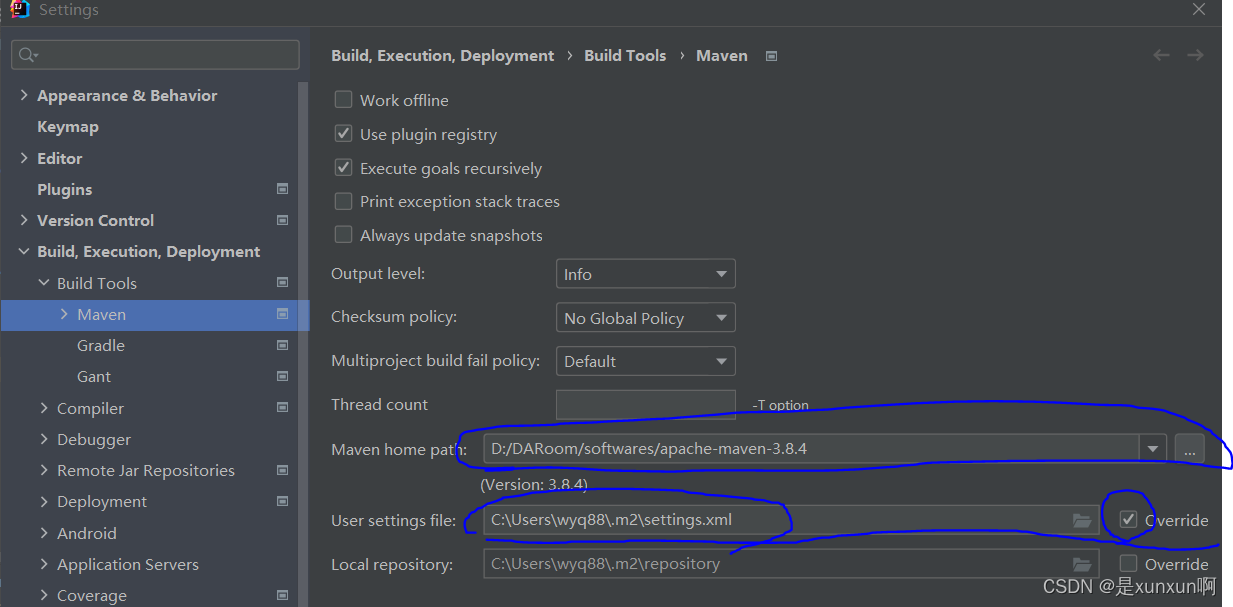Click the Maven home path text field

click(x=811, y=449)
